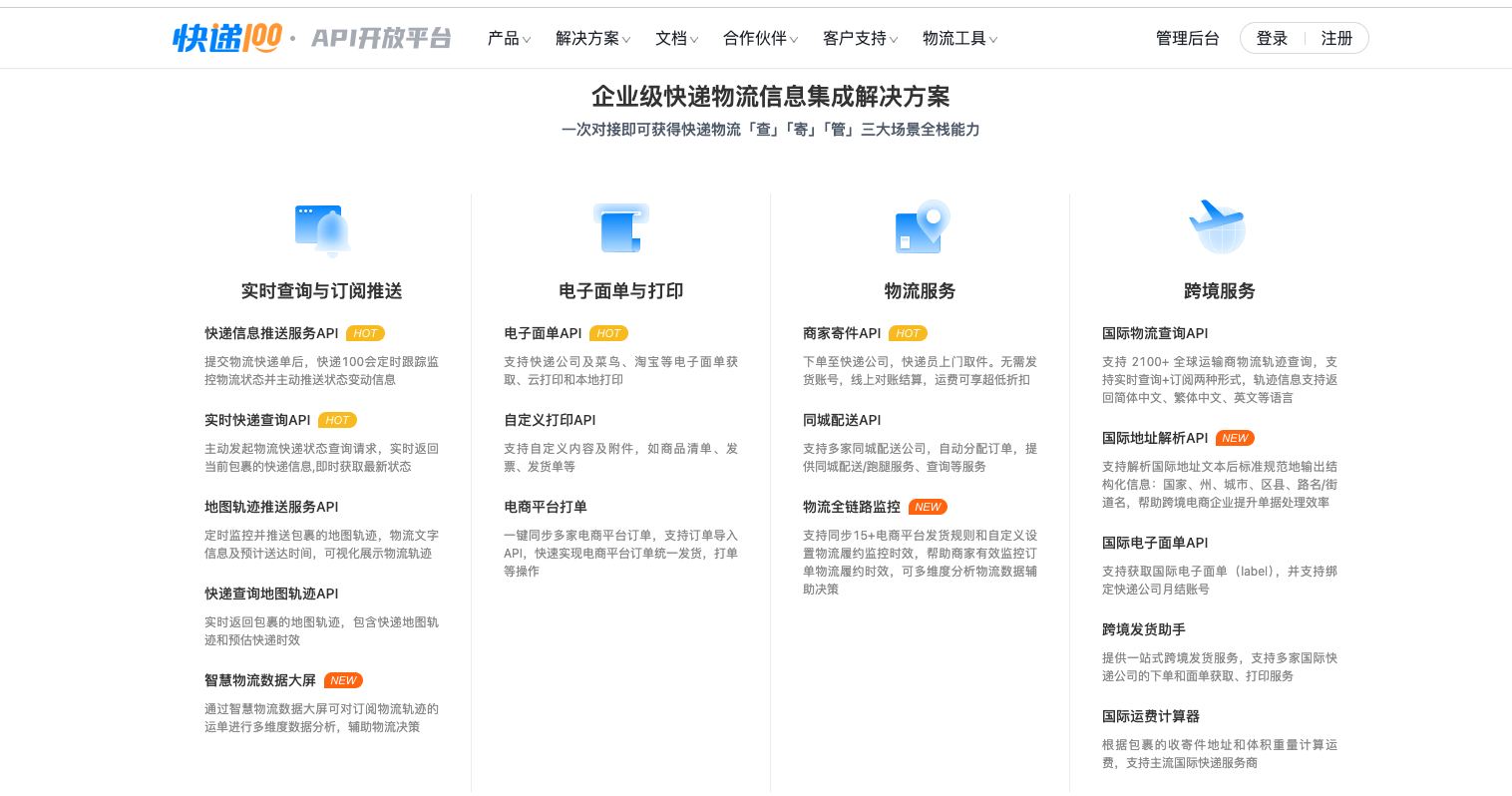Click description starting 根据包裹的收寄件地址
1512x796 pixels.
pos(1219,754)
